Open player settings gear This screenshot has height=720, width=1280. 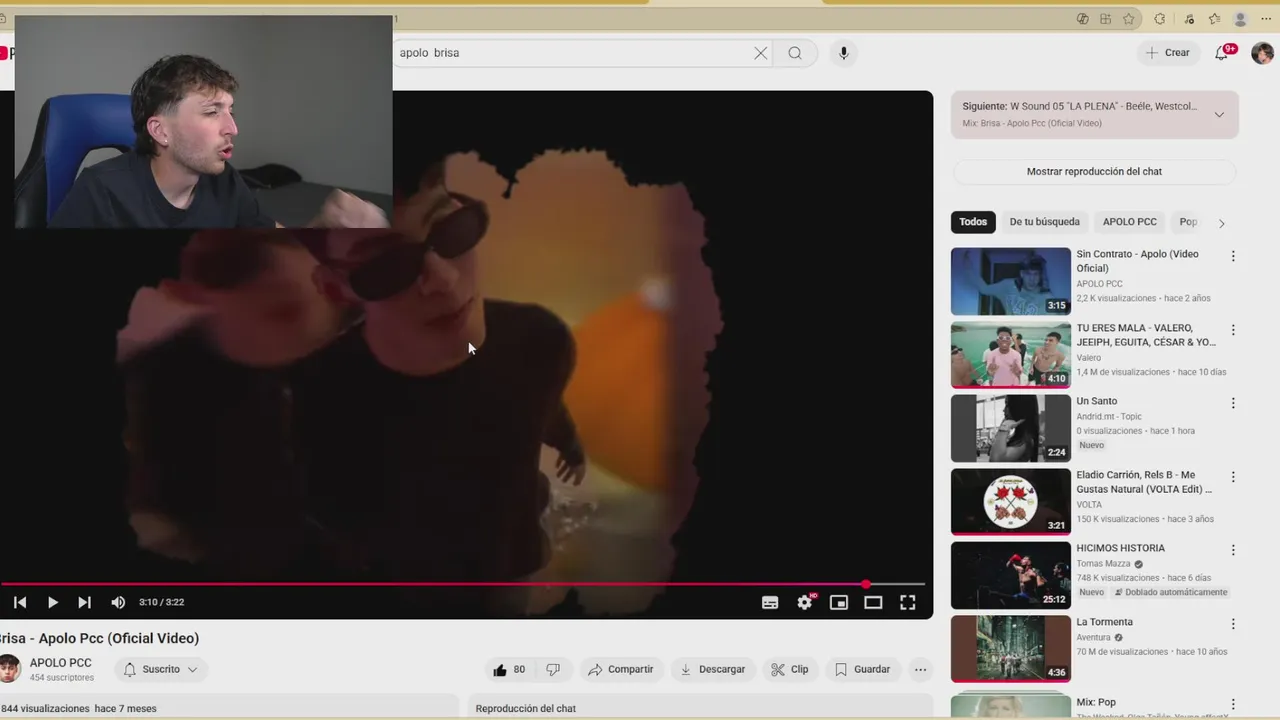805,602
